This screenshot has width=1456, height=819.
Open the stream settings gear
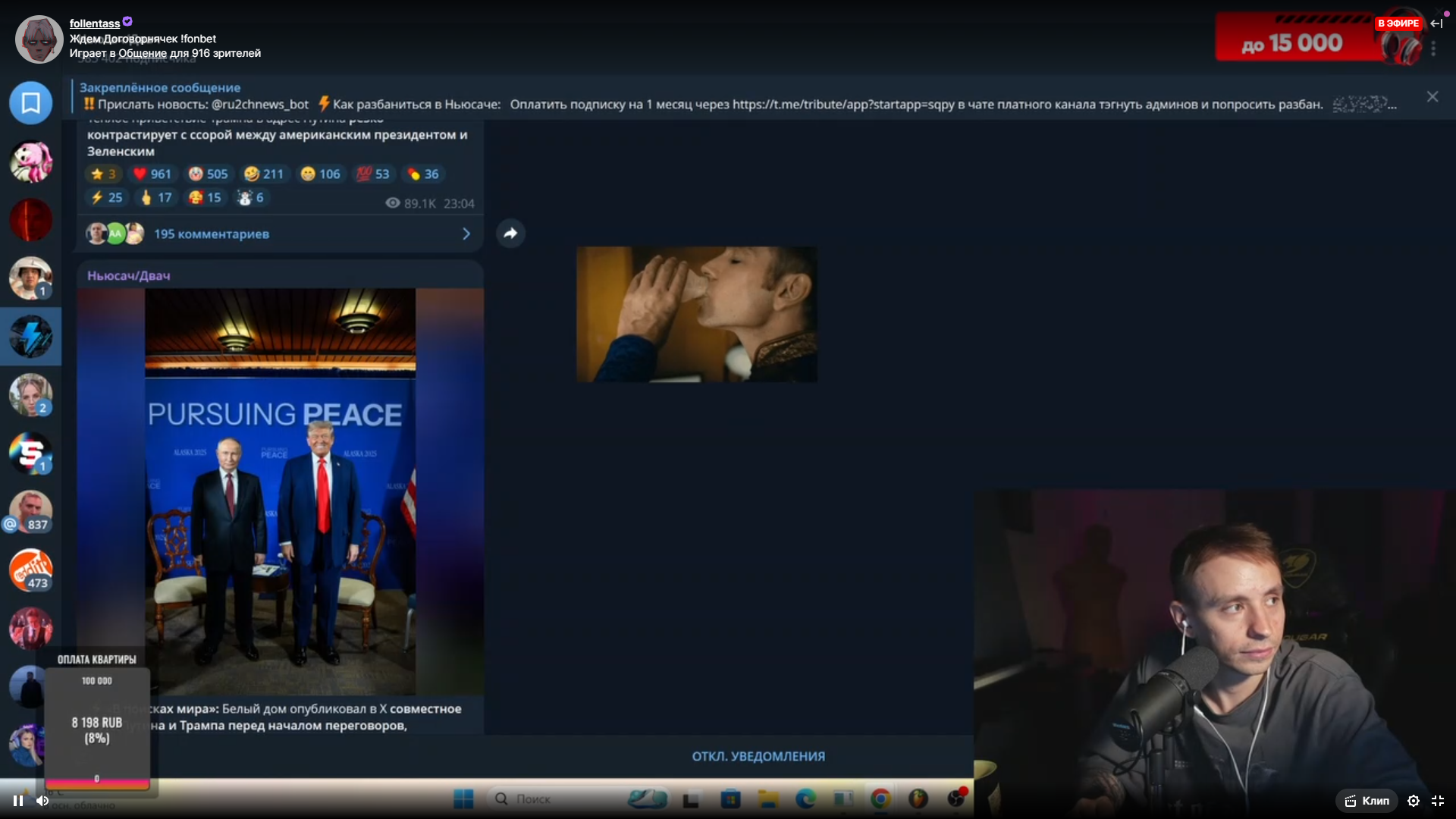click(1414, 801)
